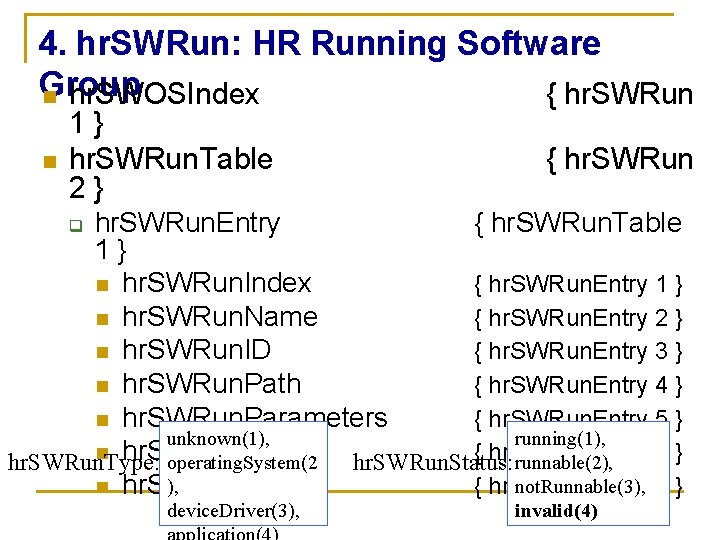The width and height of the screenshot is (720, 540).
Task: Select the text hrSWRunTable
Action: (x=171, y=159)
